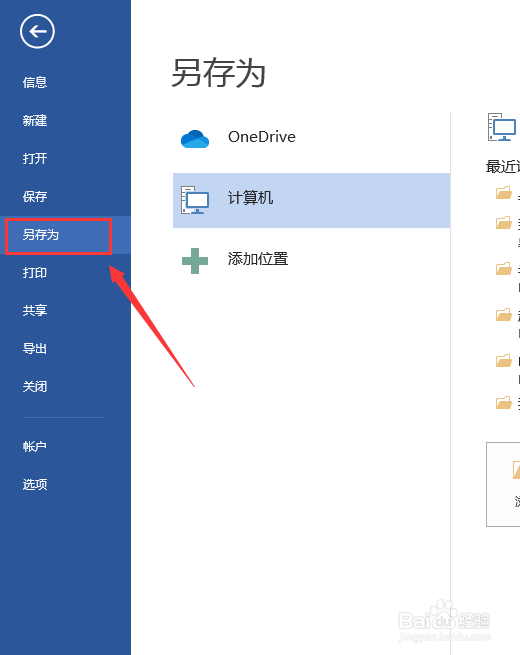Open the 帐户 page
520x655 pixels.
tap(35, 447)
